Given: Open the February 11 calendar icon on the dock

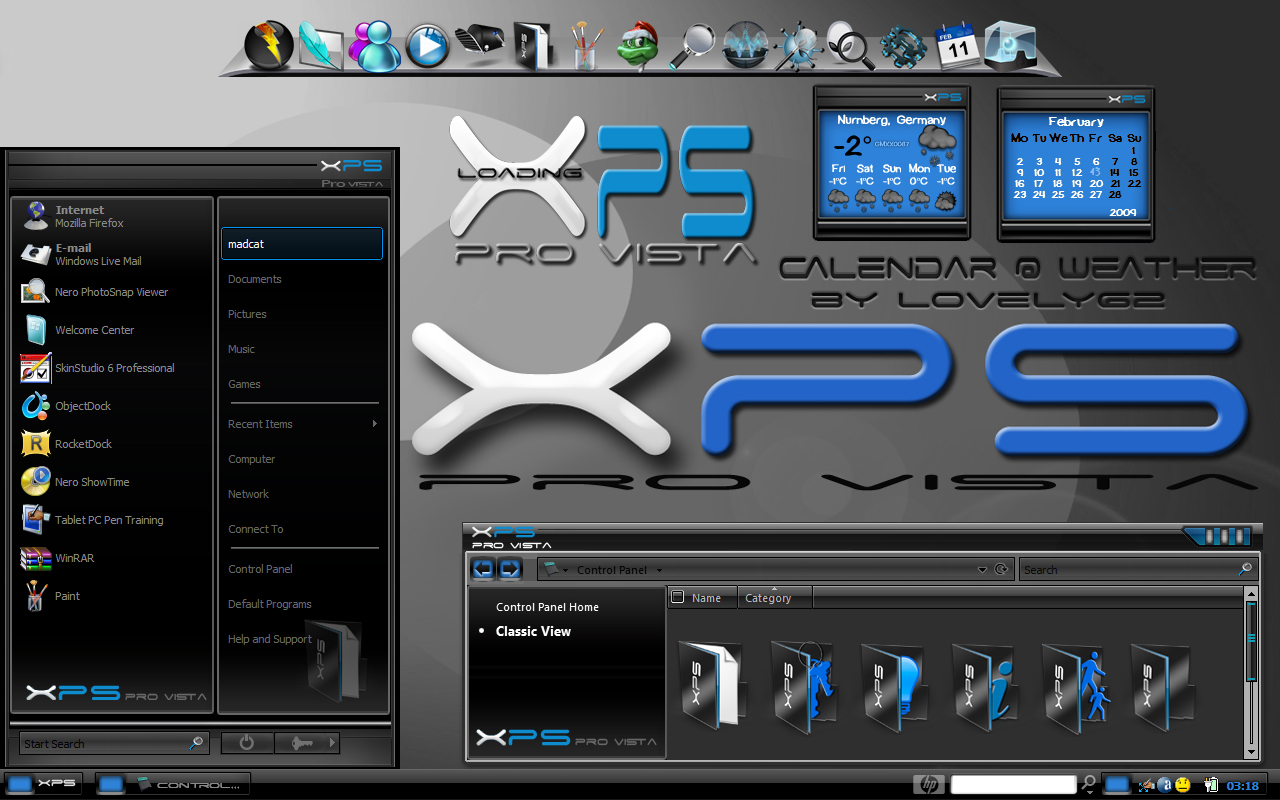Looking at the screenshot, I should 957,45.
